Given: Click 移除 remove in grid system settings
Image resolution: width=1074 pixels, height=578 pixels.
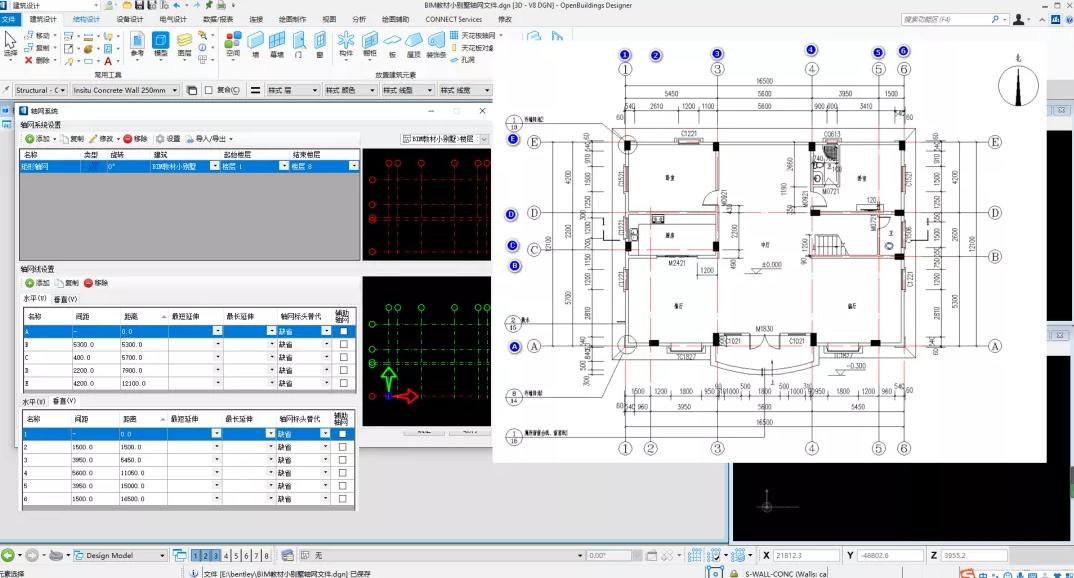Looking at the screenshot, I should [x=136, y=138].
